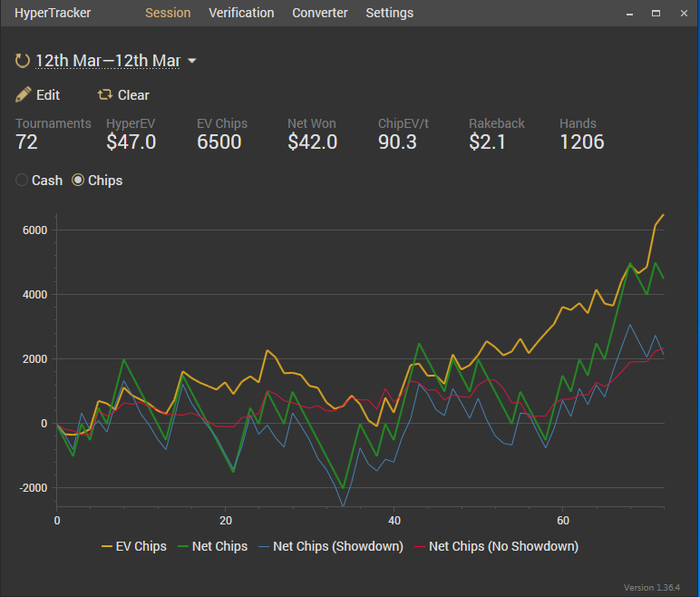Toggle the Net Chips legend entry

[x=212, y=546]
